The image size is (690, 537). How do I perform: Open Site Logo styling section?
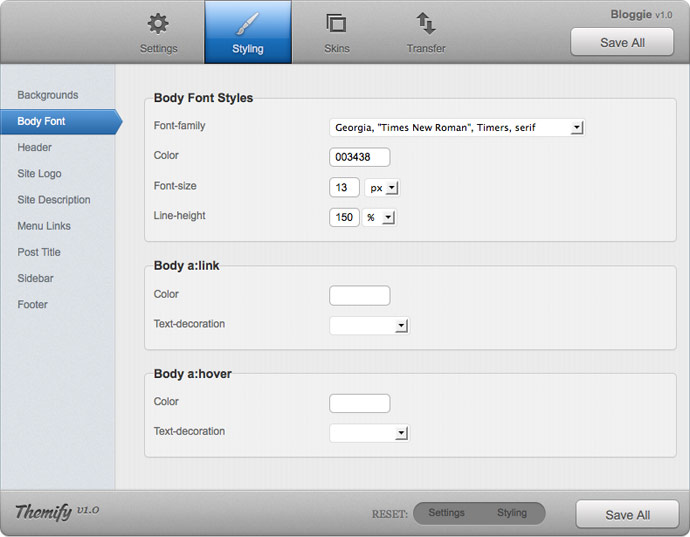(x=39, y=173)
